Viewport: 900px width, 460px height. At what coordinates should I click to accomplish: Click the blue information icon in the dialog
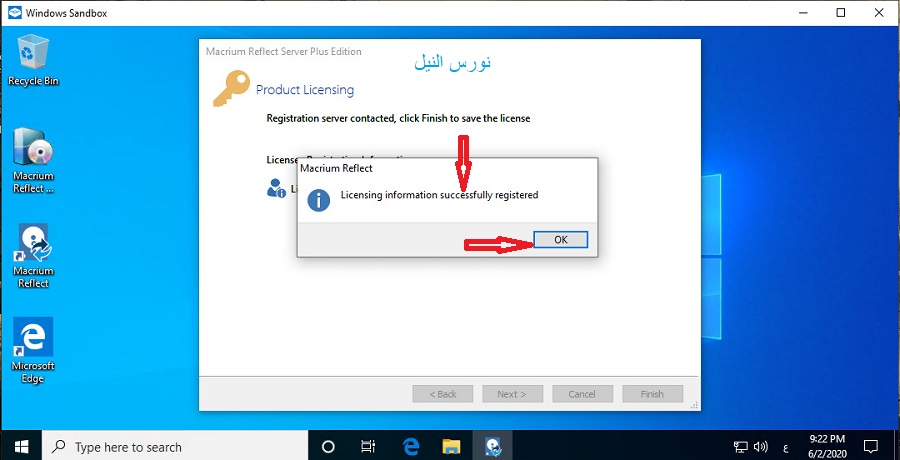pyautogui.click(x=319, y=200)
